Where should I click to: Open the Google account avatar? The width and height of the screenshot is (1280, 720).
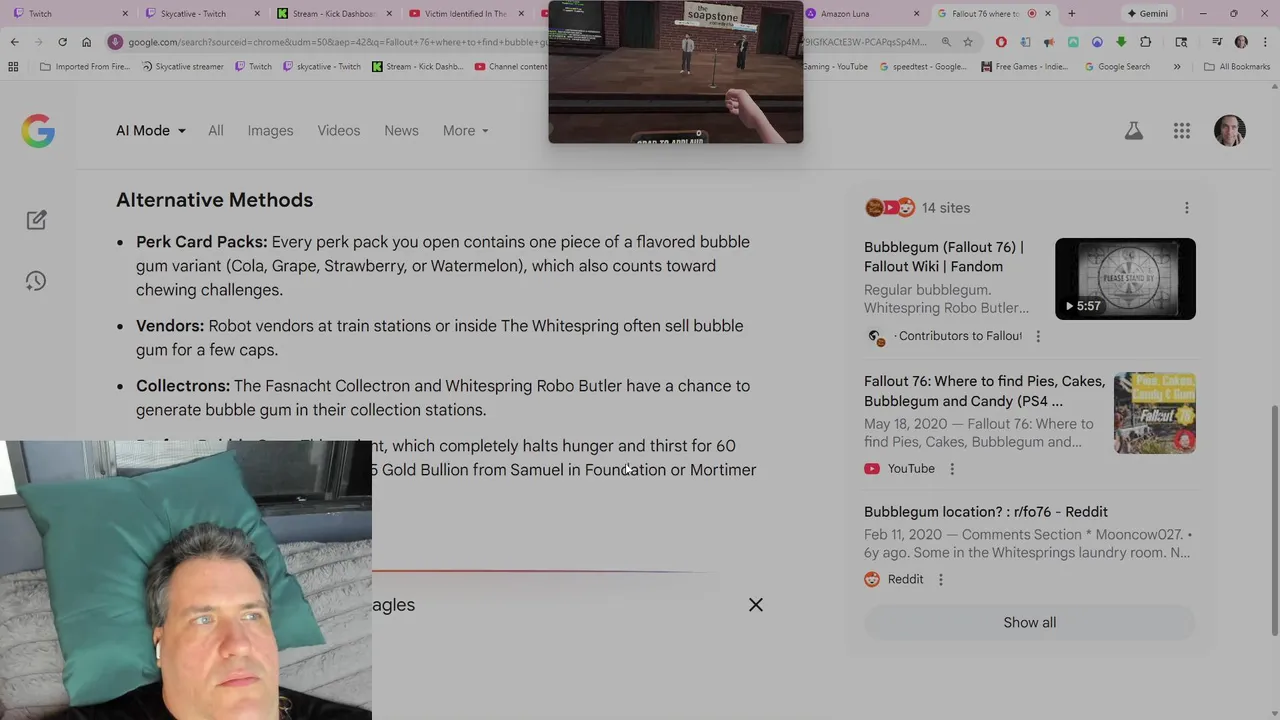click(1230, 131)
